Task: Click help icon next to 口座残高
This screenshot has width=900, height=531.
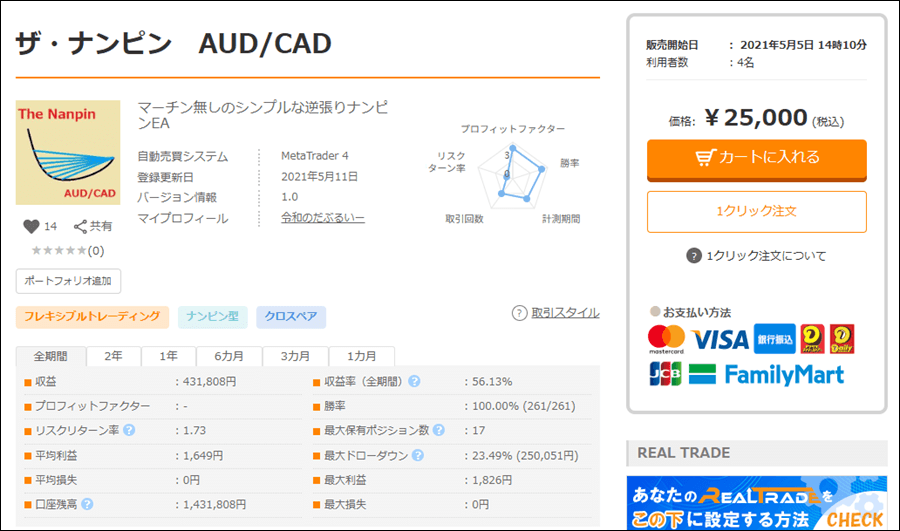Action: point(87,505)
